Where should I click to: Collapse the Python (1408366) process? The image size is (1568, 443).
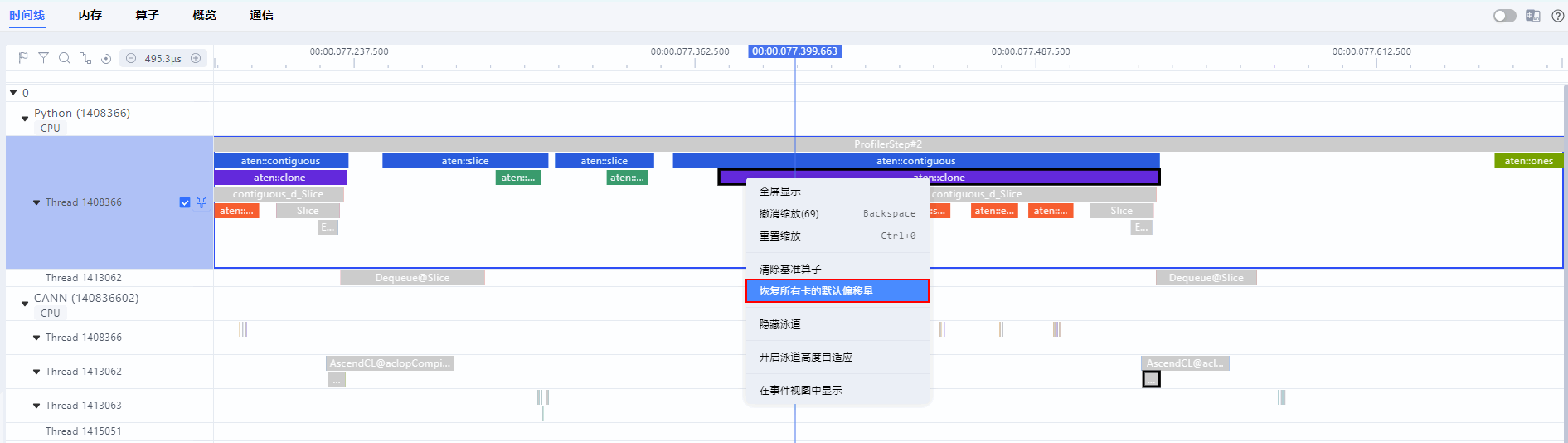pos(25,119)
